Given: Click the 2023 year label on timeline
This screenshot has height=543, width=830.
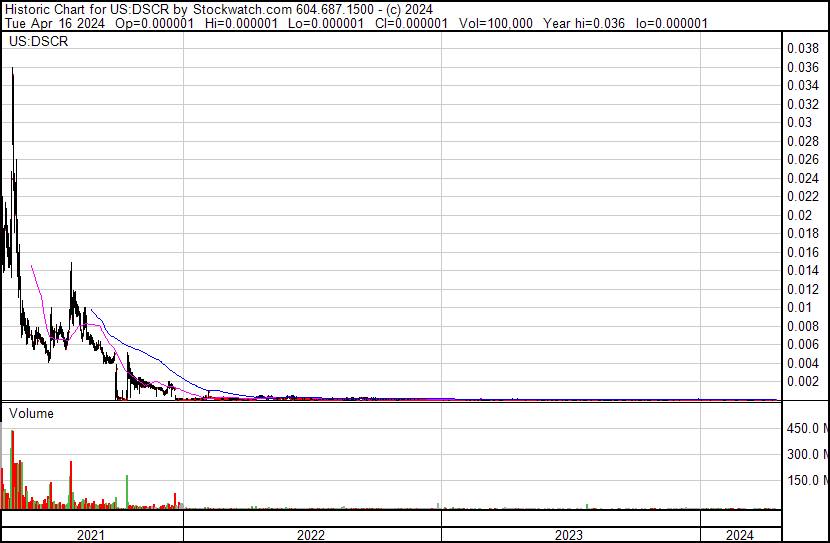Looking at the screenshot, I should 569,535.
